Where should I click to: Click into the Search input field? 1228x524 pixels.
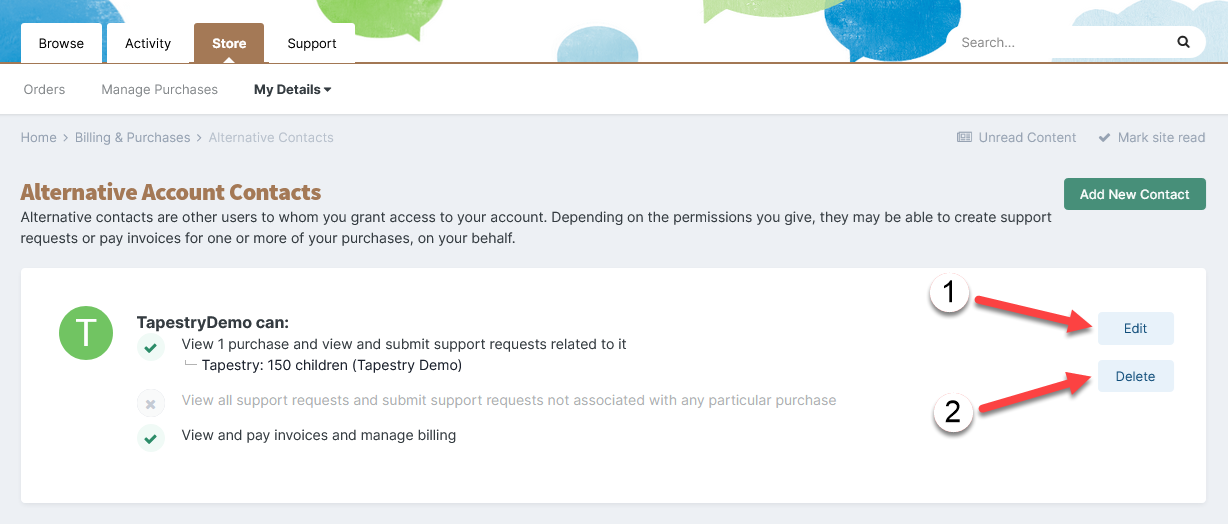(x=1060, y=42)
